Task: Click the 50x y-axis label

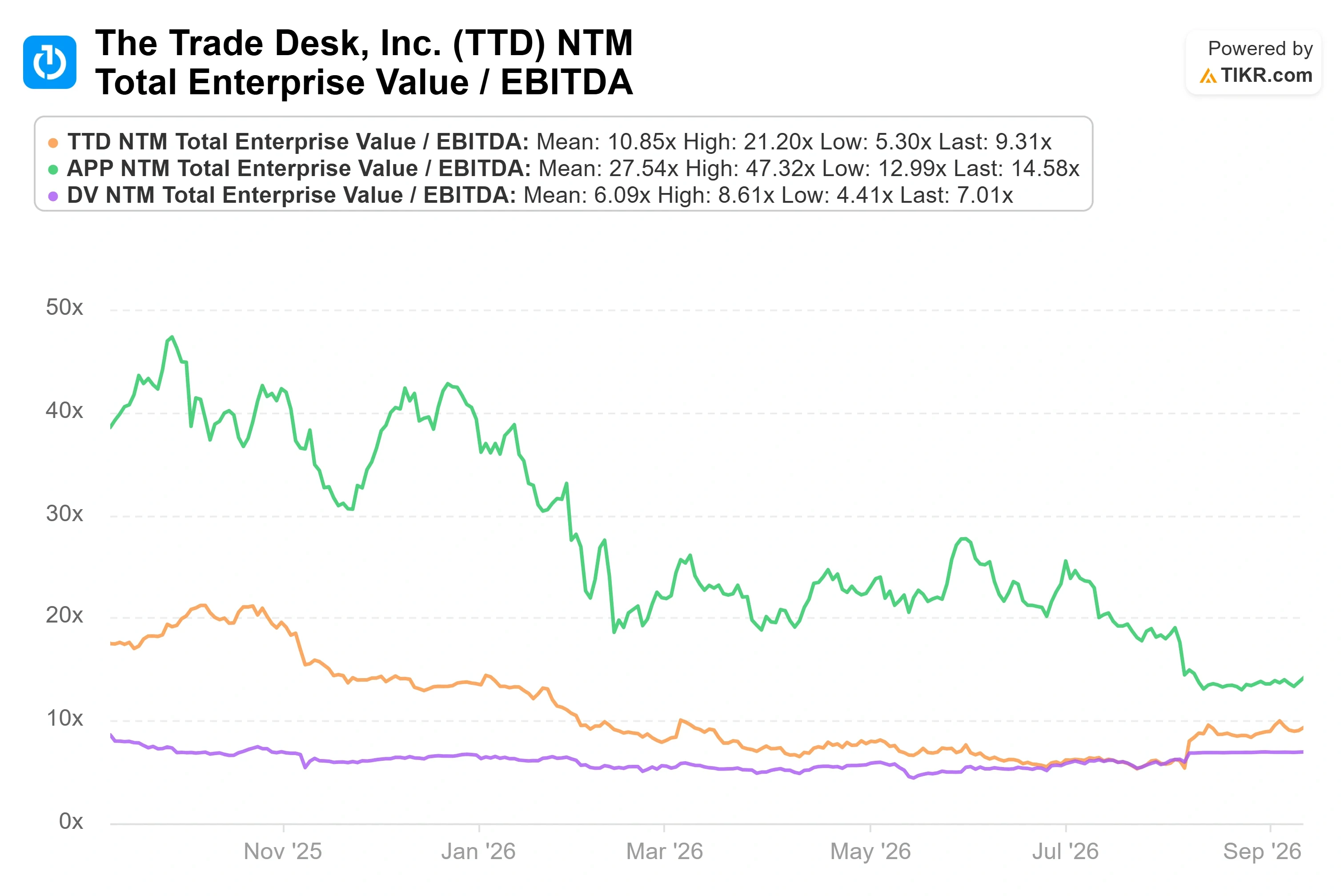Action: coord(64,307)
